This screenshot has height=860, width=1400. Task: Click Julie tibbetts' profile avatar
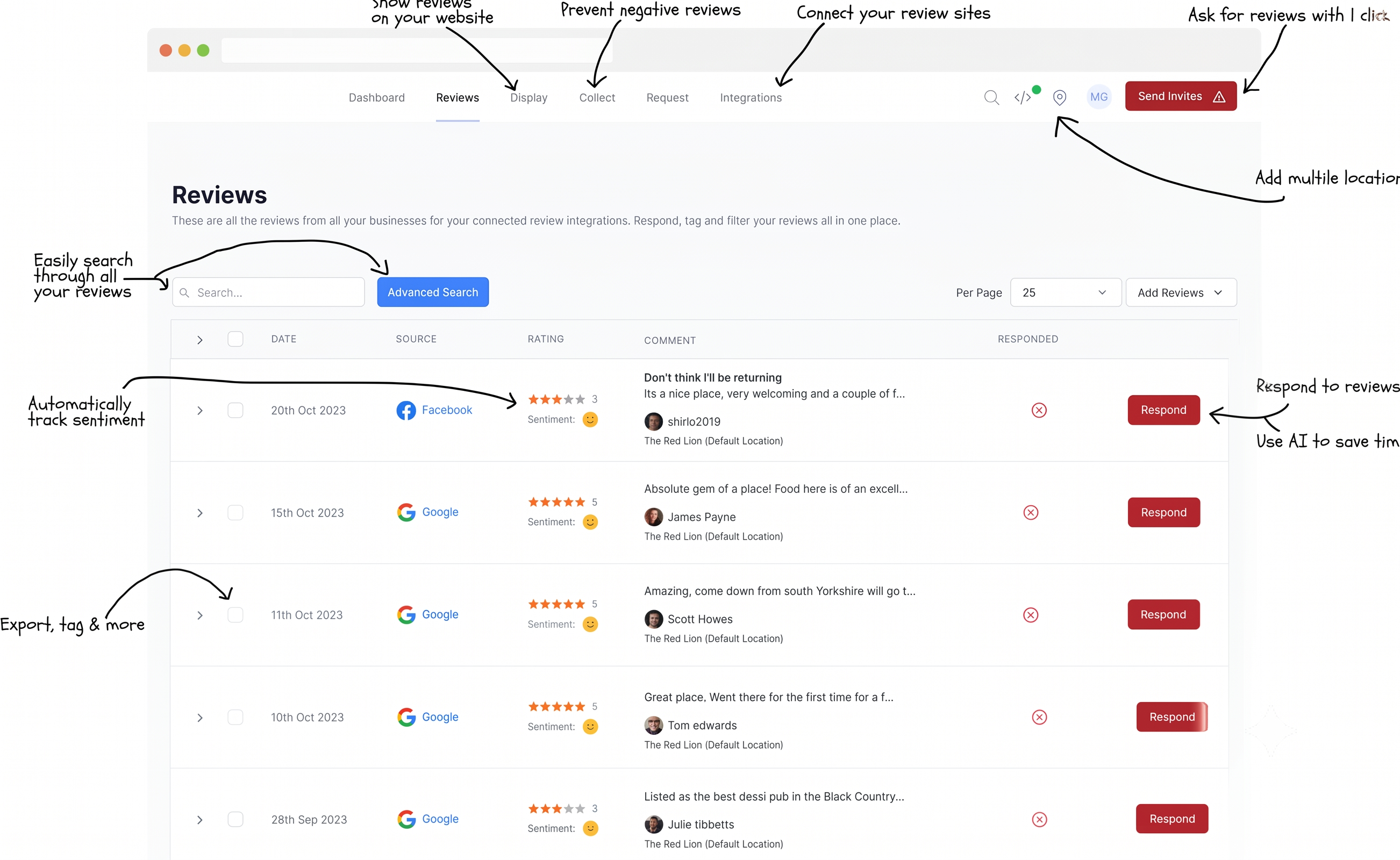(653, 824)
